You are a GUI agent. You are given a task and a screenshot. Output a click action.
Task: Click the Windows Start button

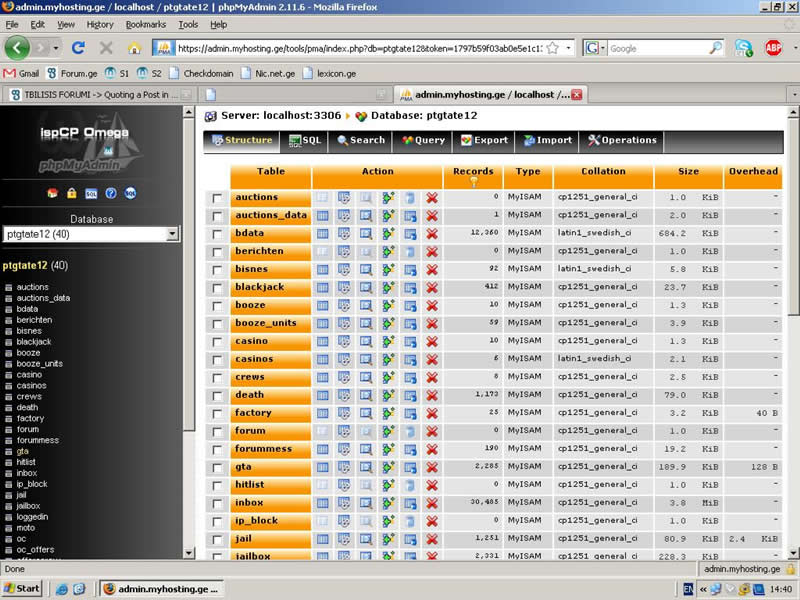coord(22,588)
